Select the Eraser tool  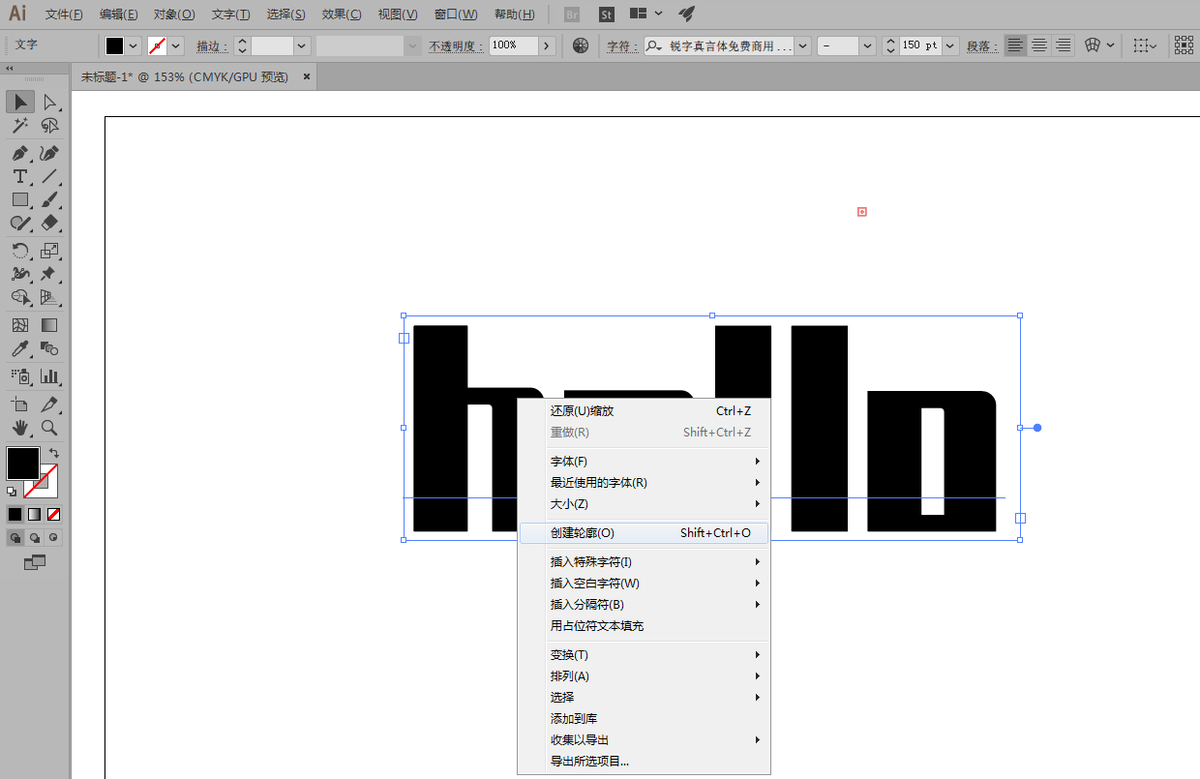[49, 224]
